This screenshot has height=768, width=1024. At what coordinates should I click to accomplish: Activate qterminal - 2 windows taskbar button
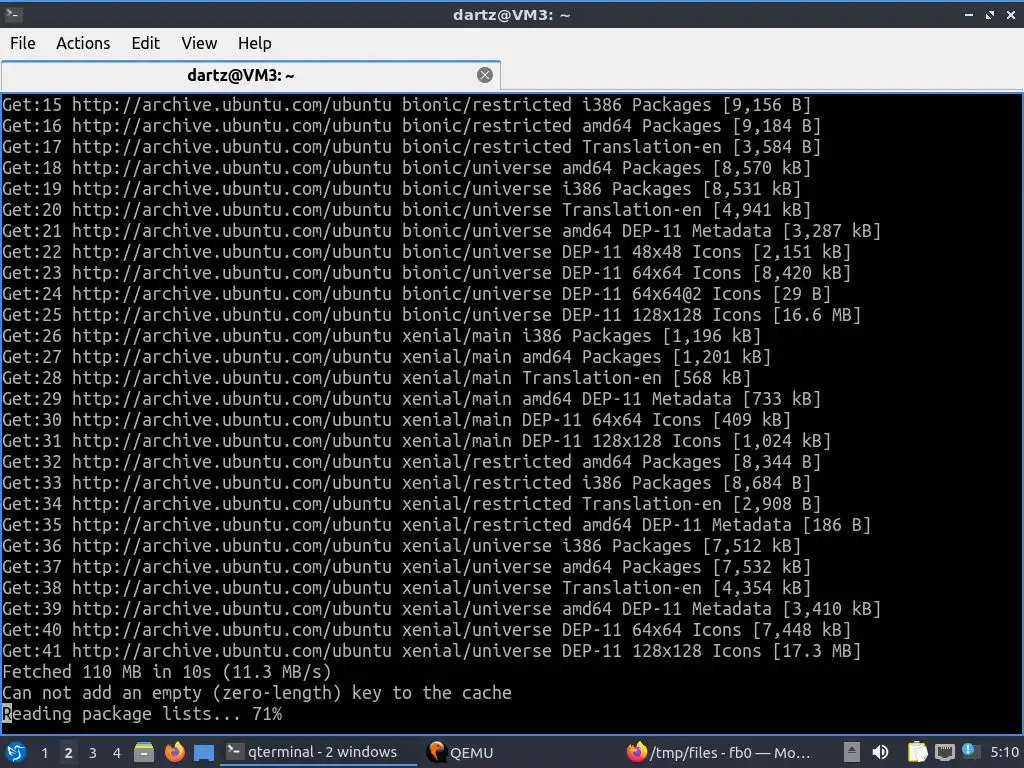pyautogui.click(x=318, y=752)
